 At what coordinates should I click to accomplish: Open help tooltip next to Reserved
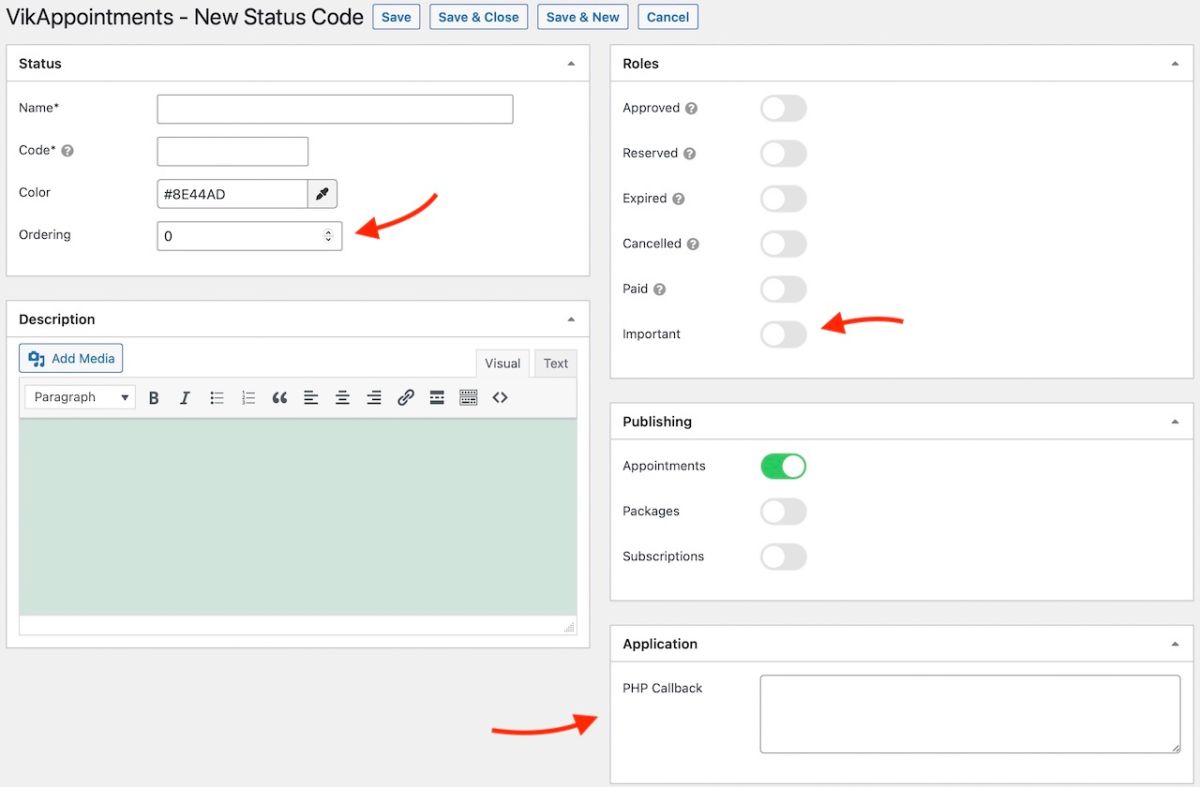click(689, 154)
